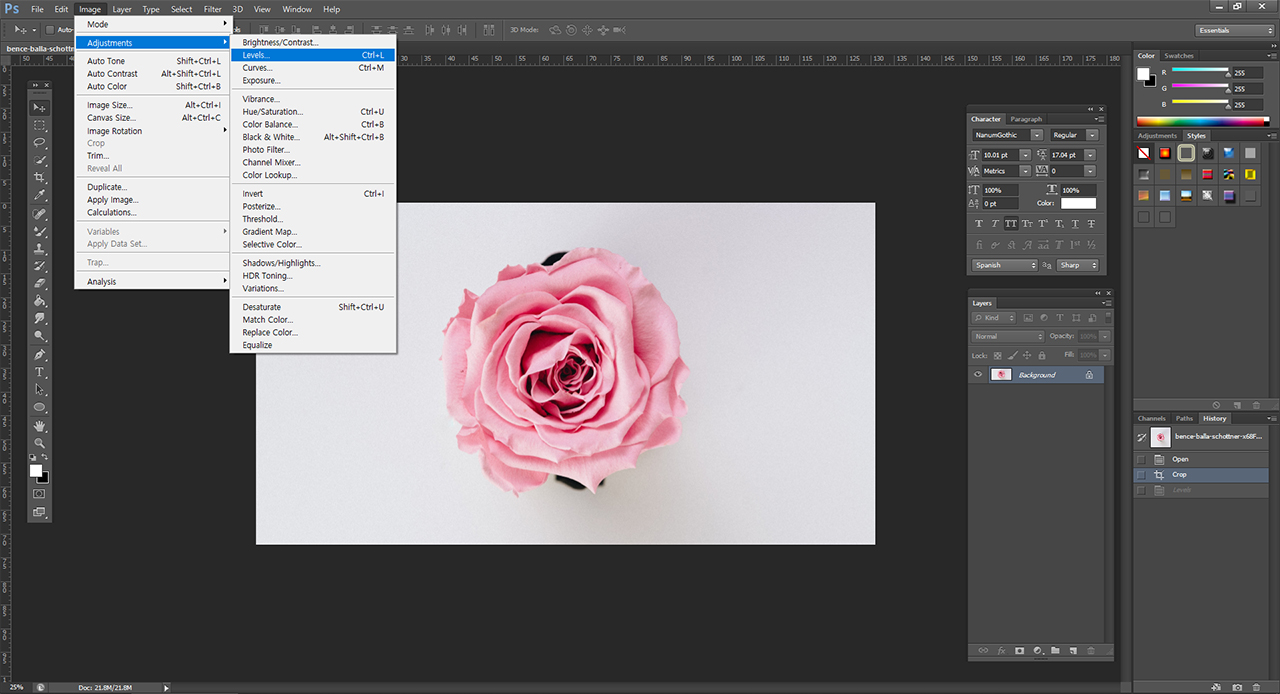Change screen mode at toolbox bottom
1280x694 pixels.
pos(40,512)
